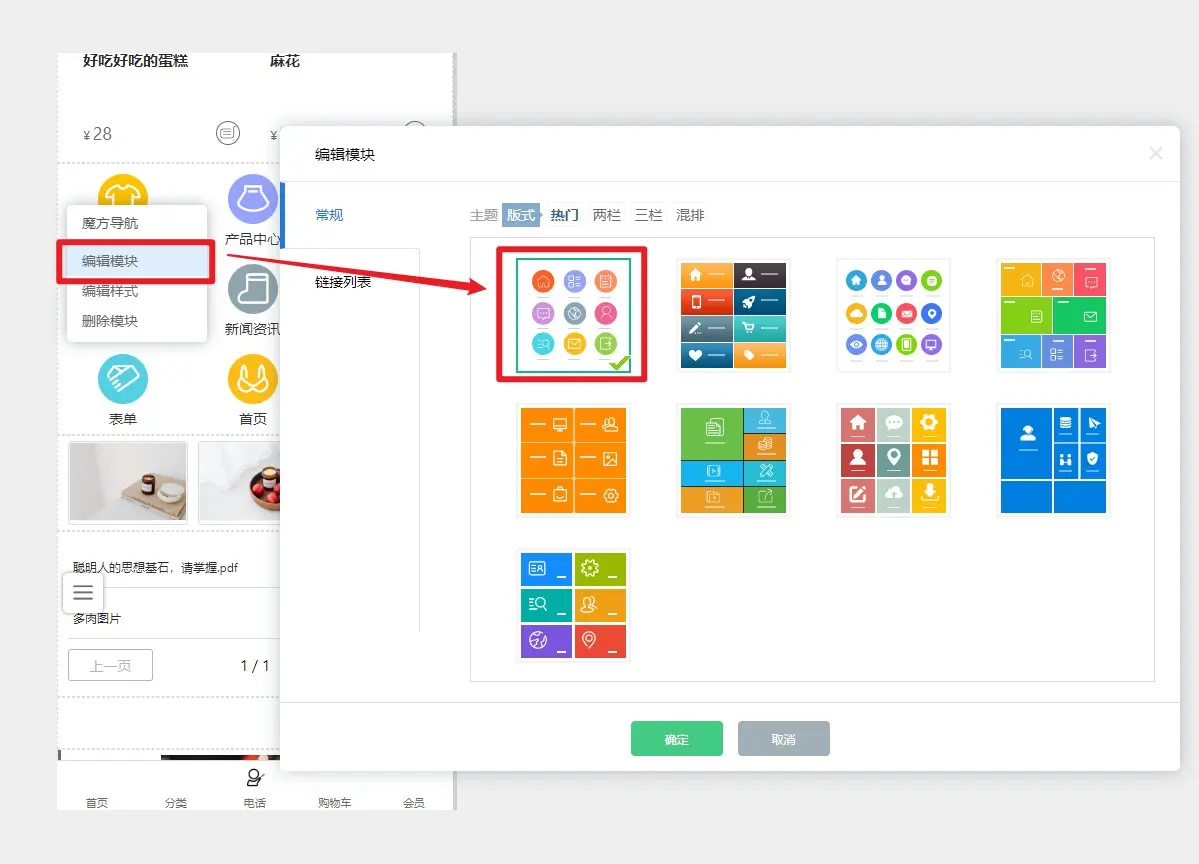Viewport: 1199px width, 864px height.
Task: Pick the dark striped two-column layout
Action: tap(733, 315)
